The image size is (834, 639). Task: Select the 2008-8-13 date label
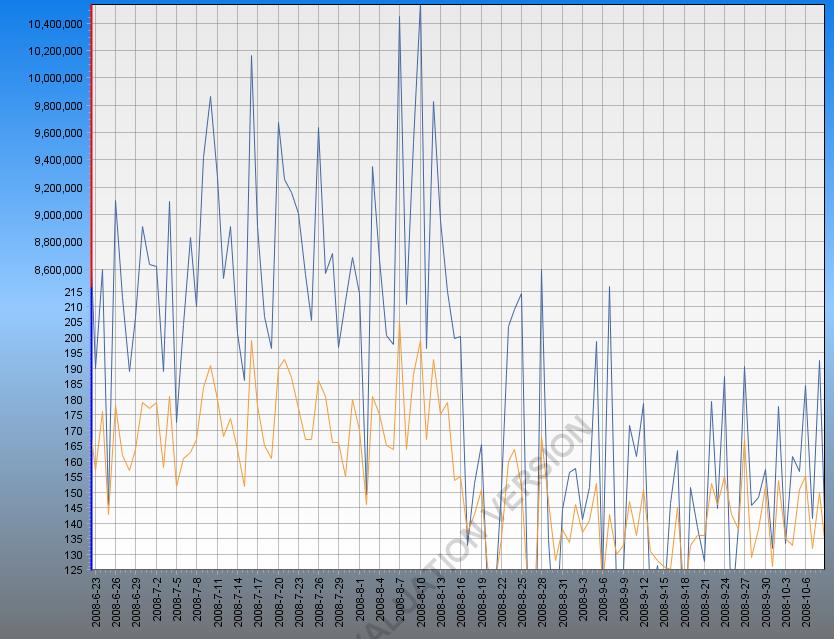point(441,600)
